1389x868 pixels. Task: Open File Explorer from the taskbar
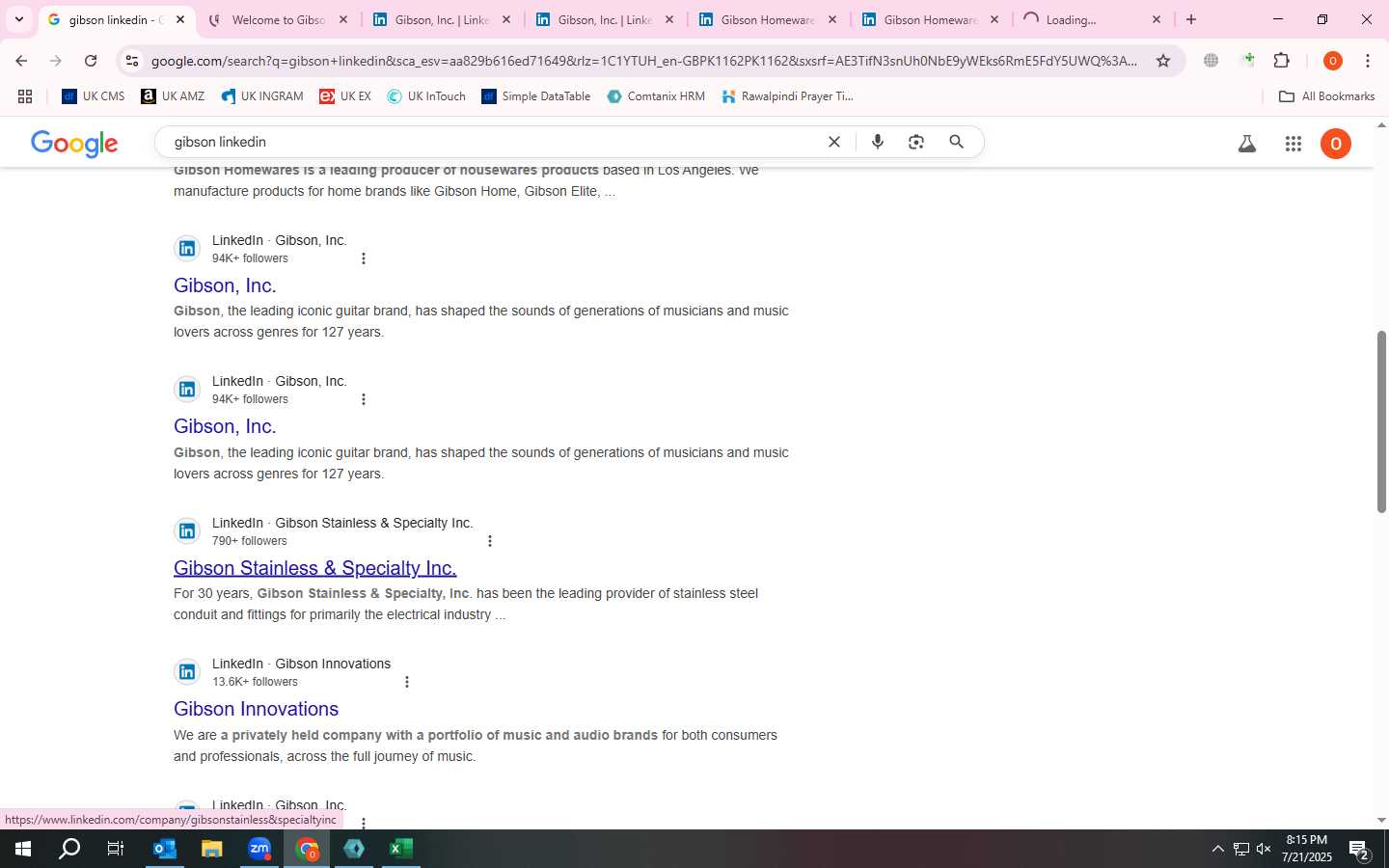(212, 849)
